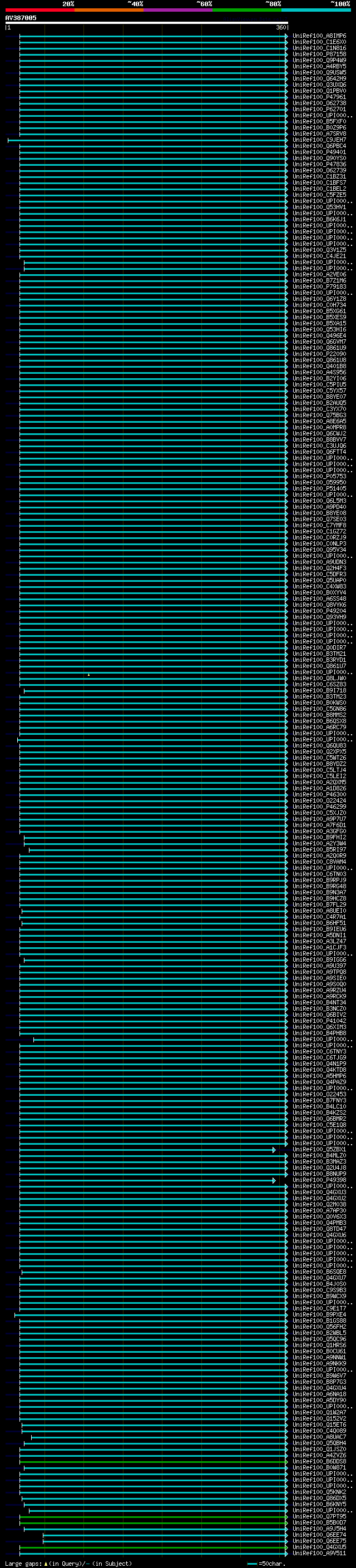Click the purple ~60% identity legend segment
Viewport: 356px width, 1568px height.
(179, 10)
